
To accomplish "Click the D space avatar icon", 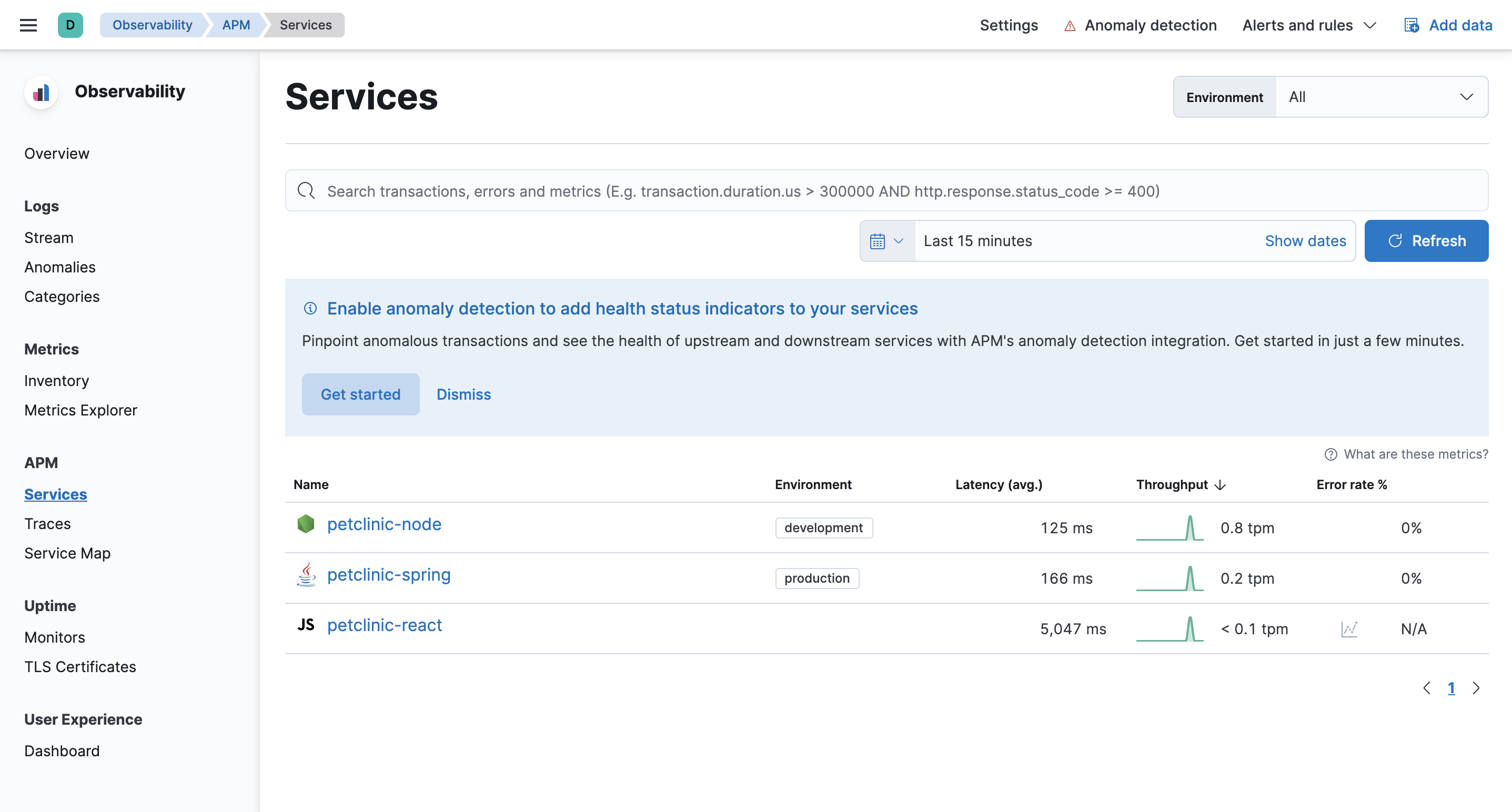I will (70, 25).
